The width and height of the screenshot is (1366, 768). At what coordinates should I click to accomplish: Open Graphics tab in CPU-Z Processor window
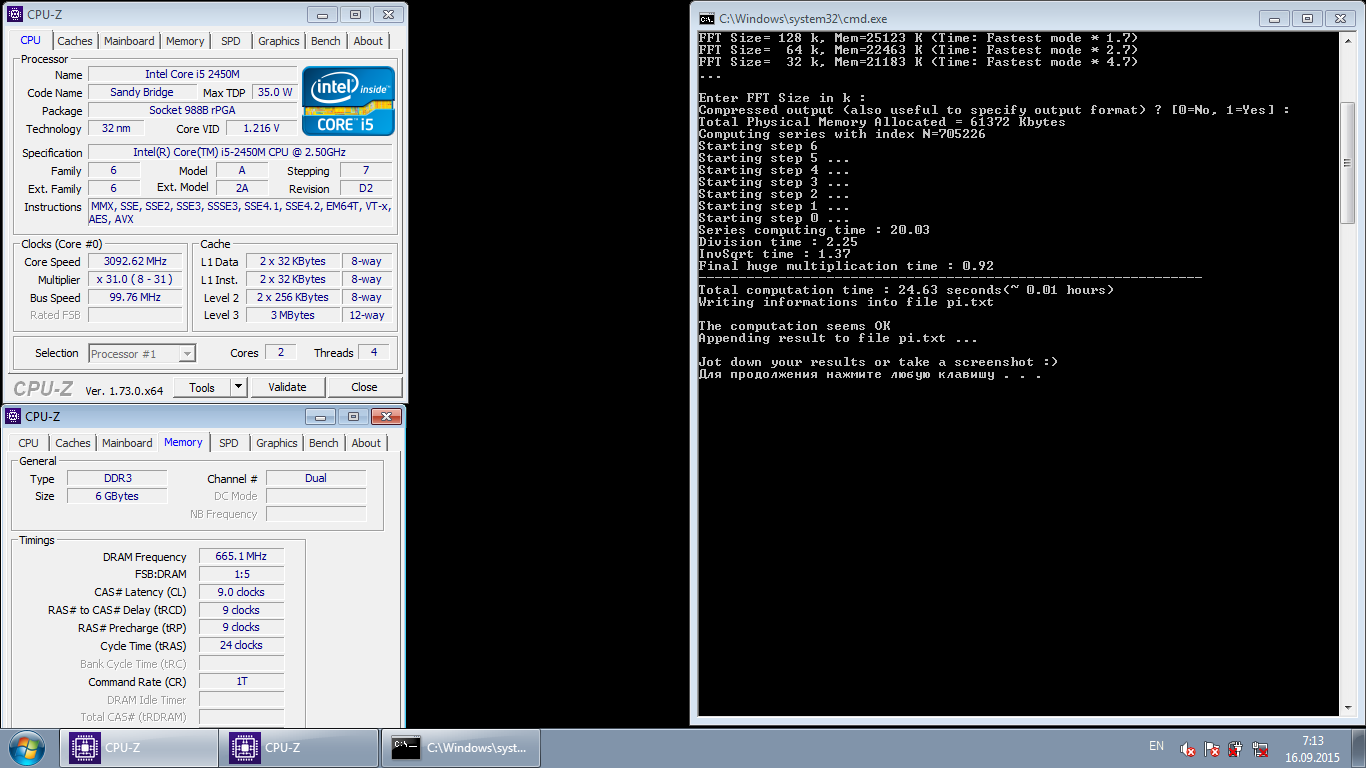pyautogui.click(x=278, y=41)
